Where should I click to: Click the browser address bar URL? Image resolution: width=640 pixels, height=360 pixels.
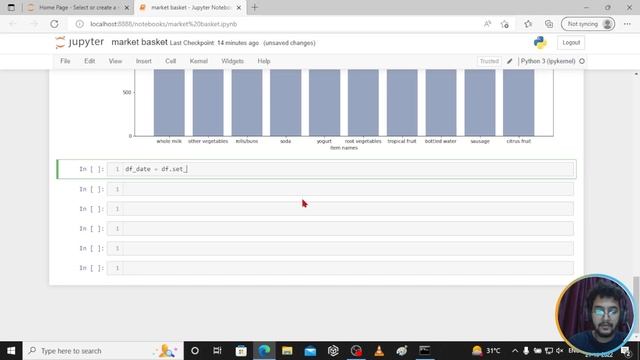(x=164, y=24)
